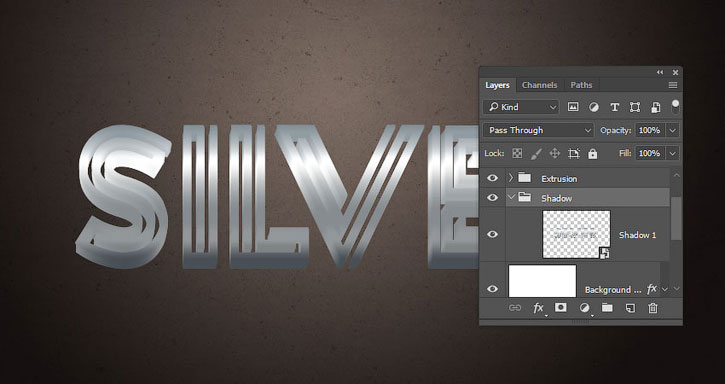725x384 pixels.
Task: Switch to the Channels tab
Action: (x=540, y=85)
